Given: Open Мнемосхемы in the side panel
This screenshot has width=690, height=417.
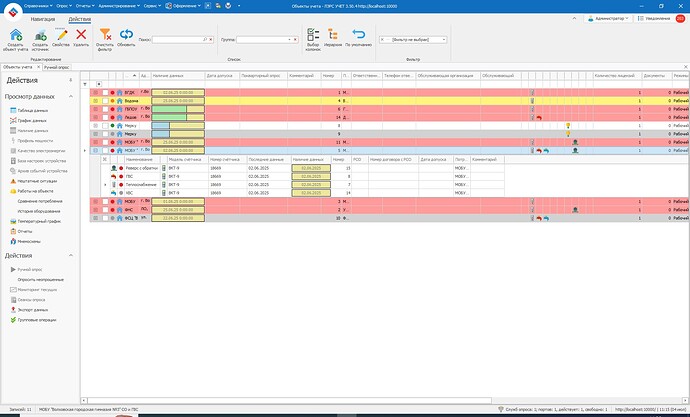Looking at the screenshot, I should tap(26, 241).
